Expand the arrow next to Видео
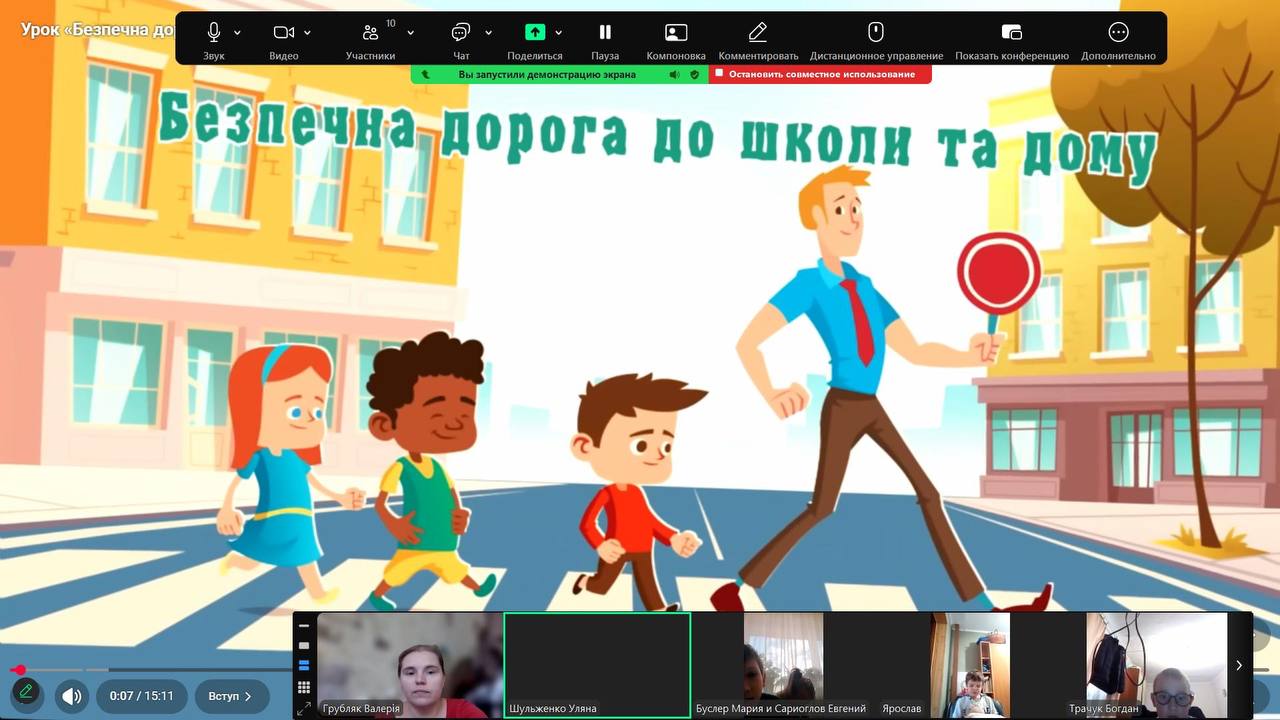 coord(307,33)
